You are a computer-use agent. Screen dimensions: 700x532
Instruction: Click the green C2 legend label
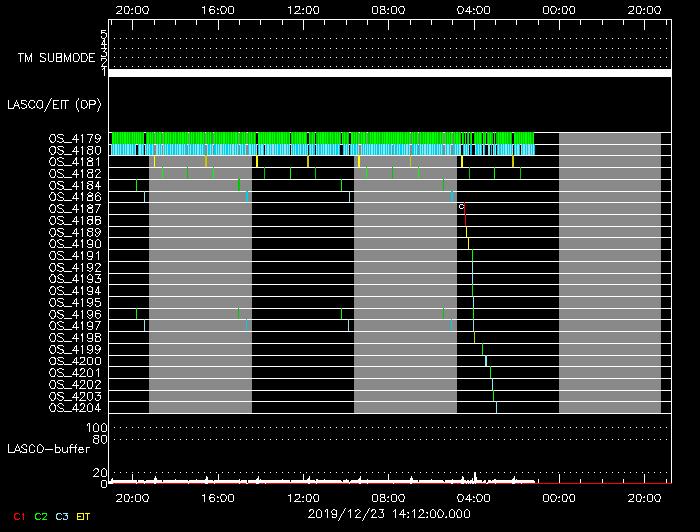pos(41,516)
